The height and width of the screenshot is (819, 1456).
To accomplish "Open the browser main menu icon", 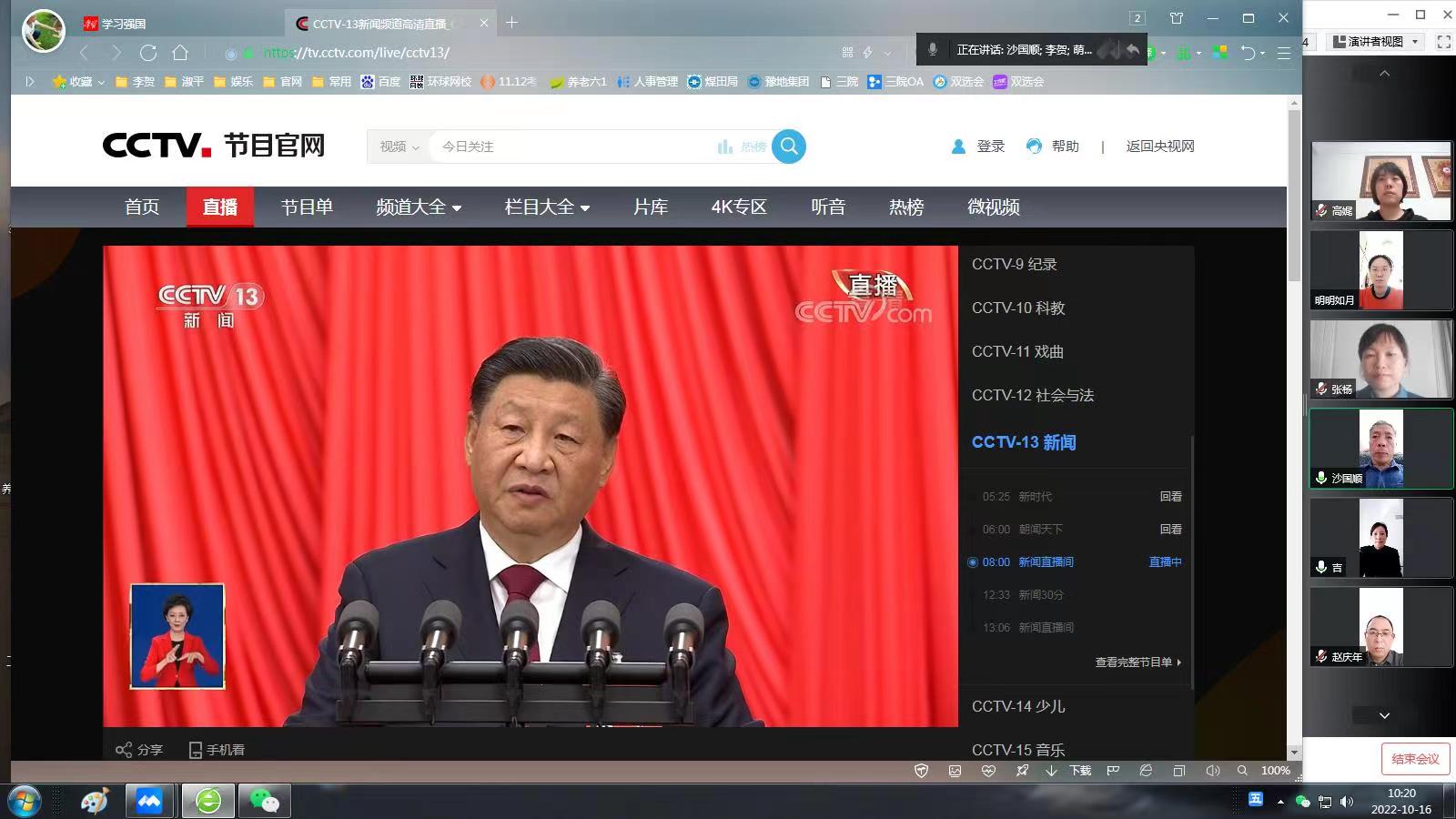I will (1284, 53).
